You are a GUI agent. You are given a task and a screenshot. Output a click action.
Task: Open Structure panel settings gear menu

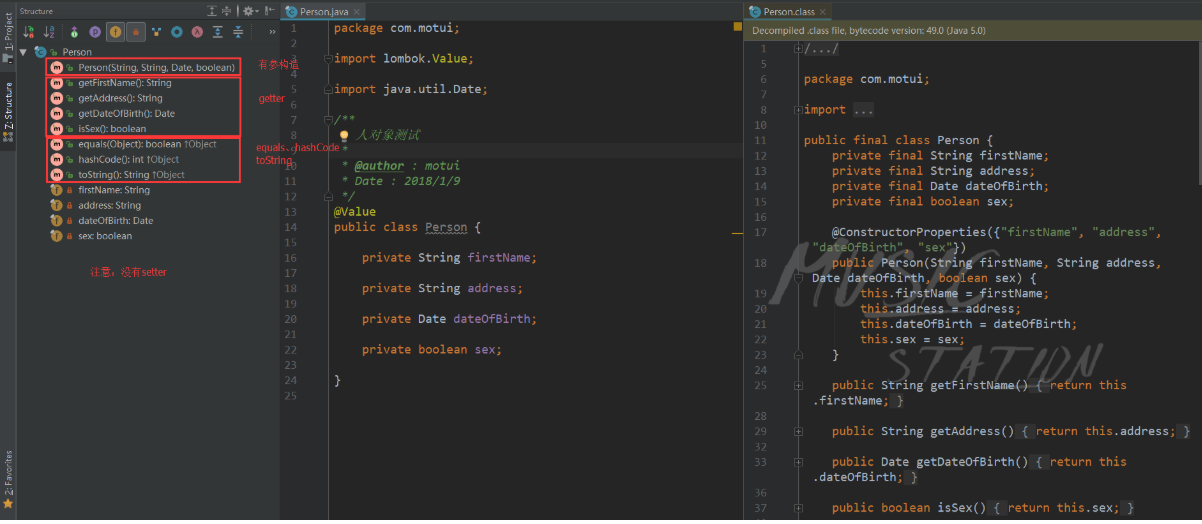249,11
